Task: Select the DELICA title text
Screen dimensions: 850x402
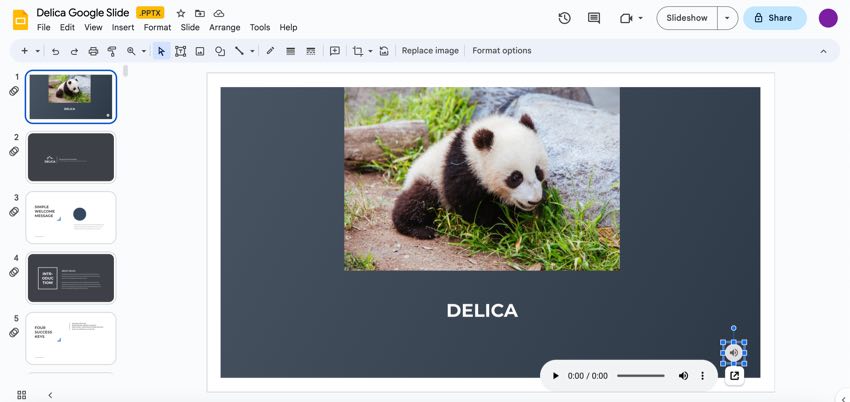Action: click(x=482, y=310)
